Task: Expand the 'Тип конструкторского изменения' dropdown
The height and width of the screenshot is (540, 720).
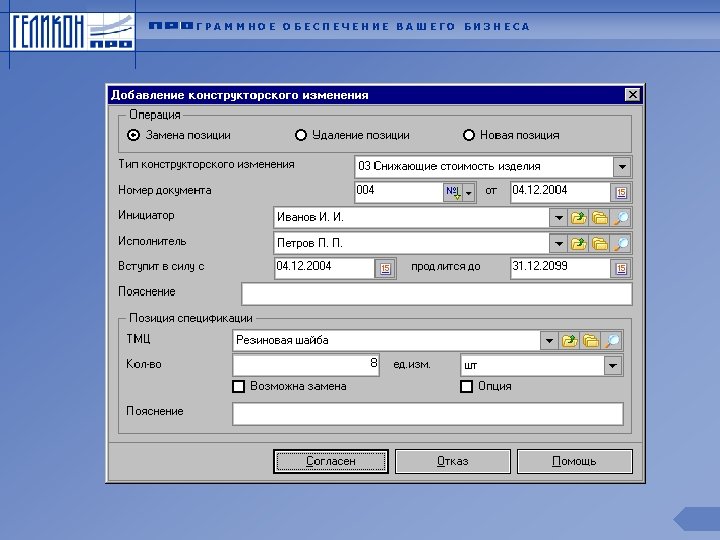Action: click(x=622, y=166)
